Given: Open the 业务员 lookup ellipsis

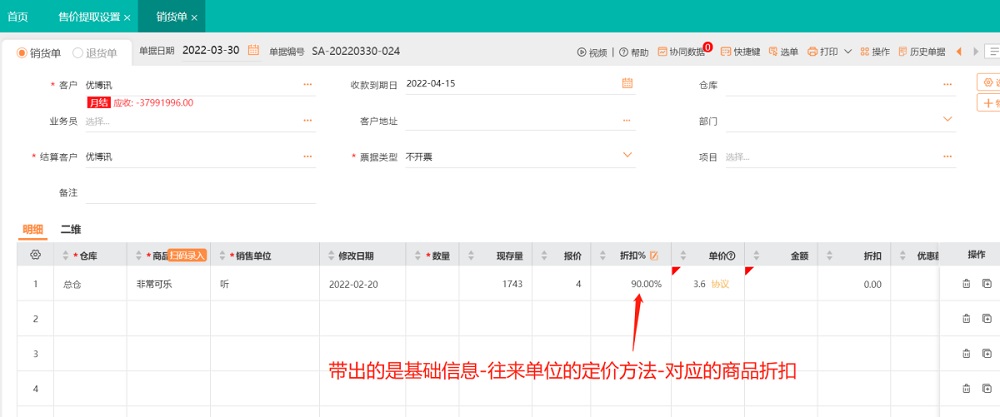Looking at the screenshot, I should tap(308, 121).
